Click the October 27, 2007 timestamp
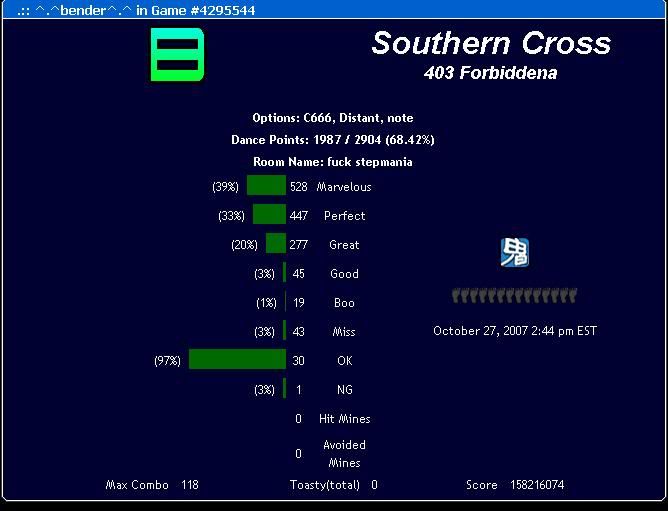 tap(514, 331)
